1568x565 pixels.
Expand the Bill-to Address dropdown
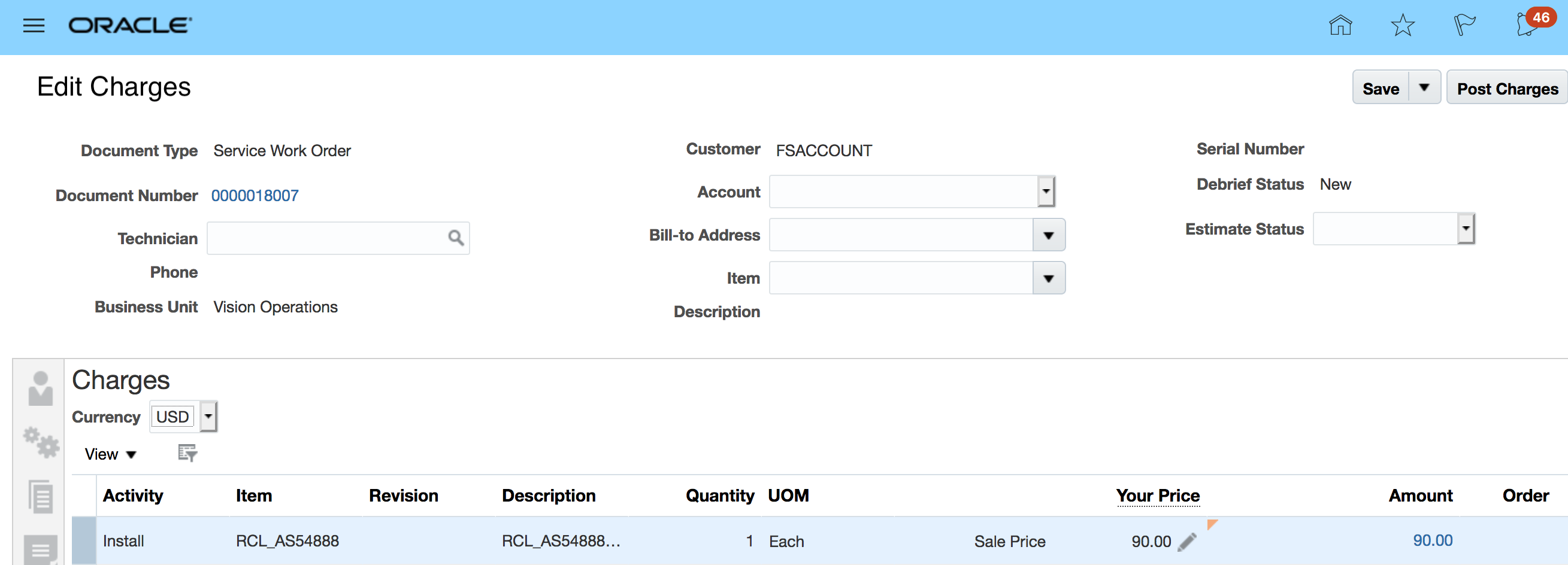[1048, 235]
